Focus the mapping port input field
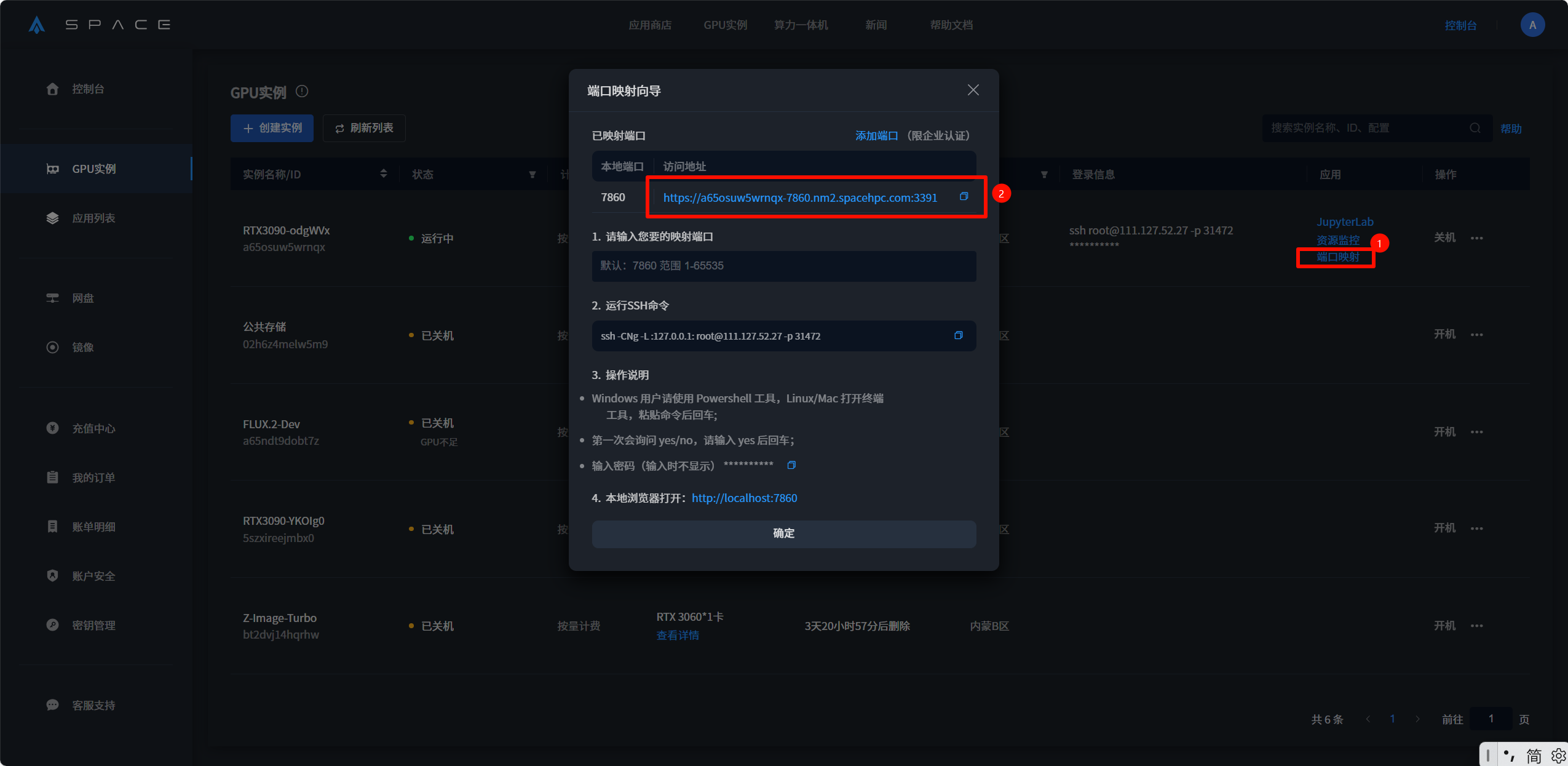The image size is (1568, 766). [x=783, y=266]
